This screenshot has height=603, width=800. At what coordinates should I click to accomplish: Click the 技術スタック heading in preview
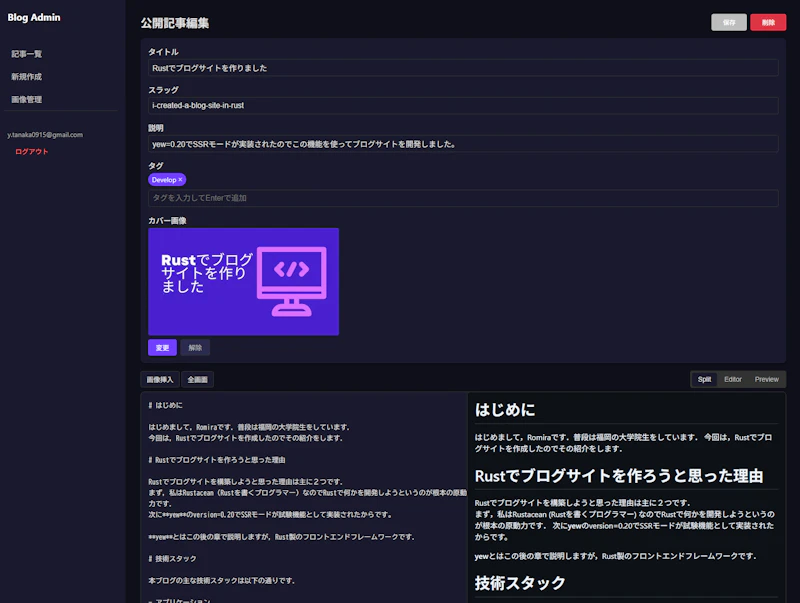(520, 583)
